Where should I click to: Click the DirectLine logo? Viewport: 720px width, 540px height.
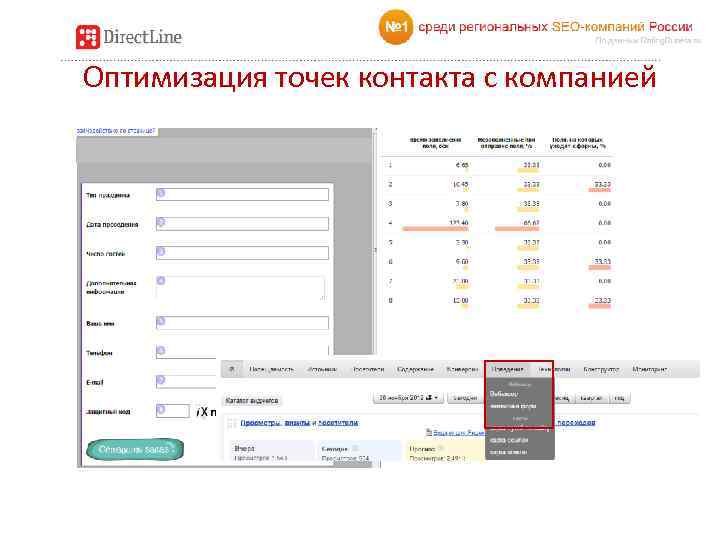pyautogui.click(x=129, y=37)
